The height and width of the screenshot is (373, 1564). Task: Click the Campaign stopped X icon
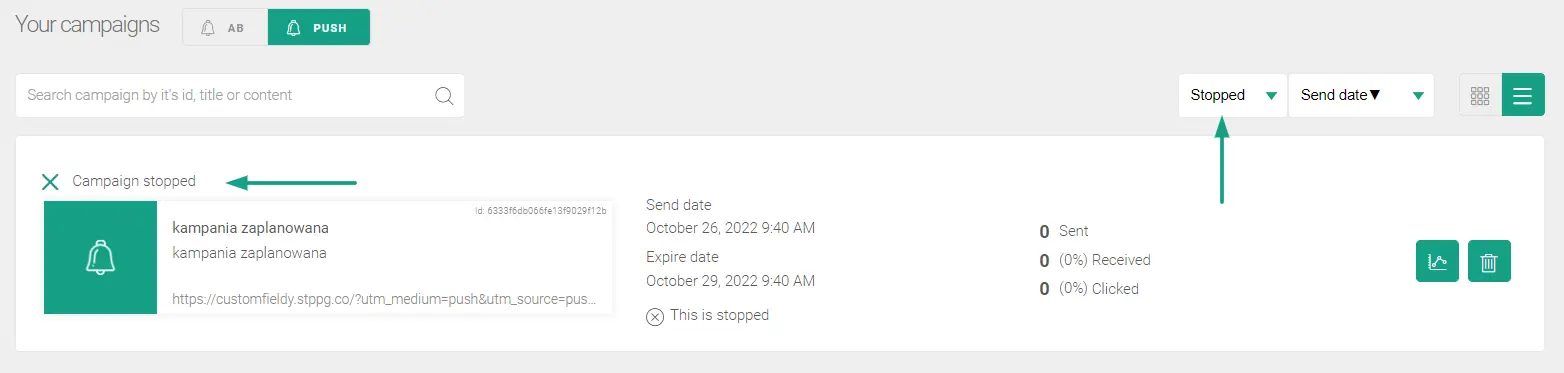pyautogui.click(x=50, y=181)
